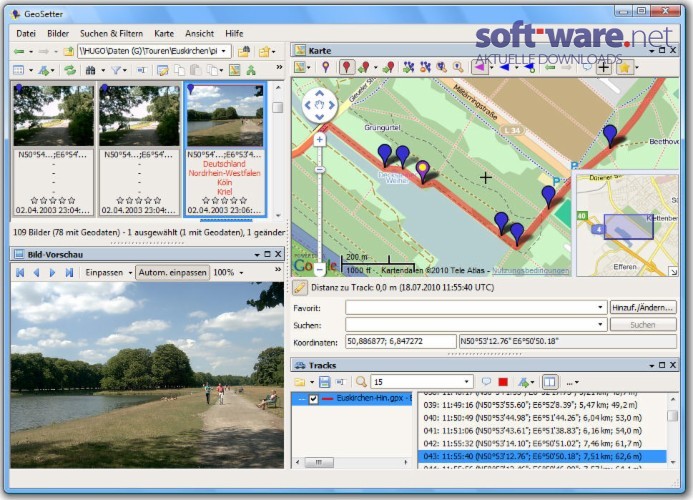Toggle the split view button in Tracks toolbar

pyautogui.click(x=550, y=382)
